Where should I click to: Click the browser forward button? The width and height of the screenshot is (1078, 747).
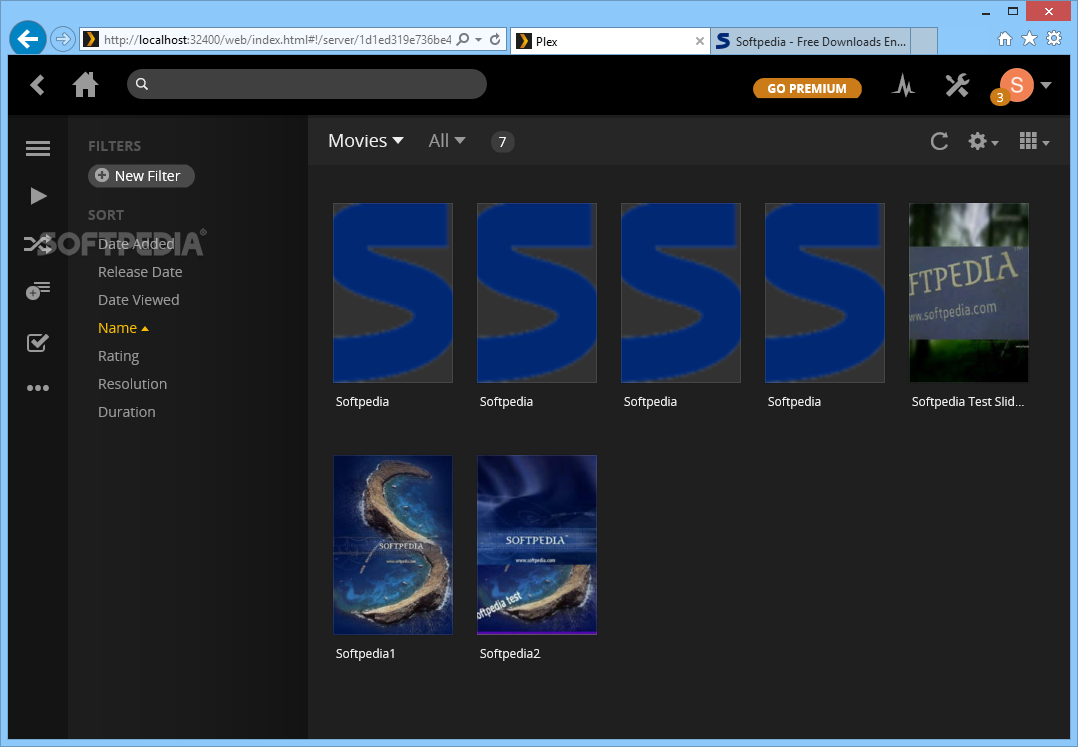63,39
